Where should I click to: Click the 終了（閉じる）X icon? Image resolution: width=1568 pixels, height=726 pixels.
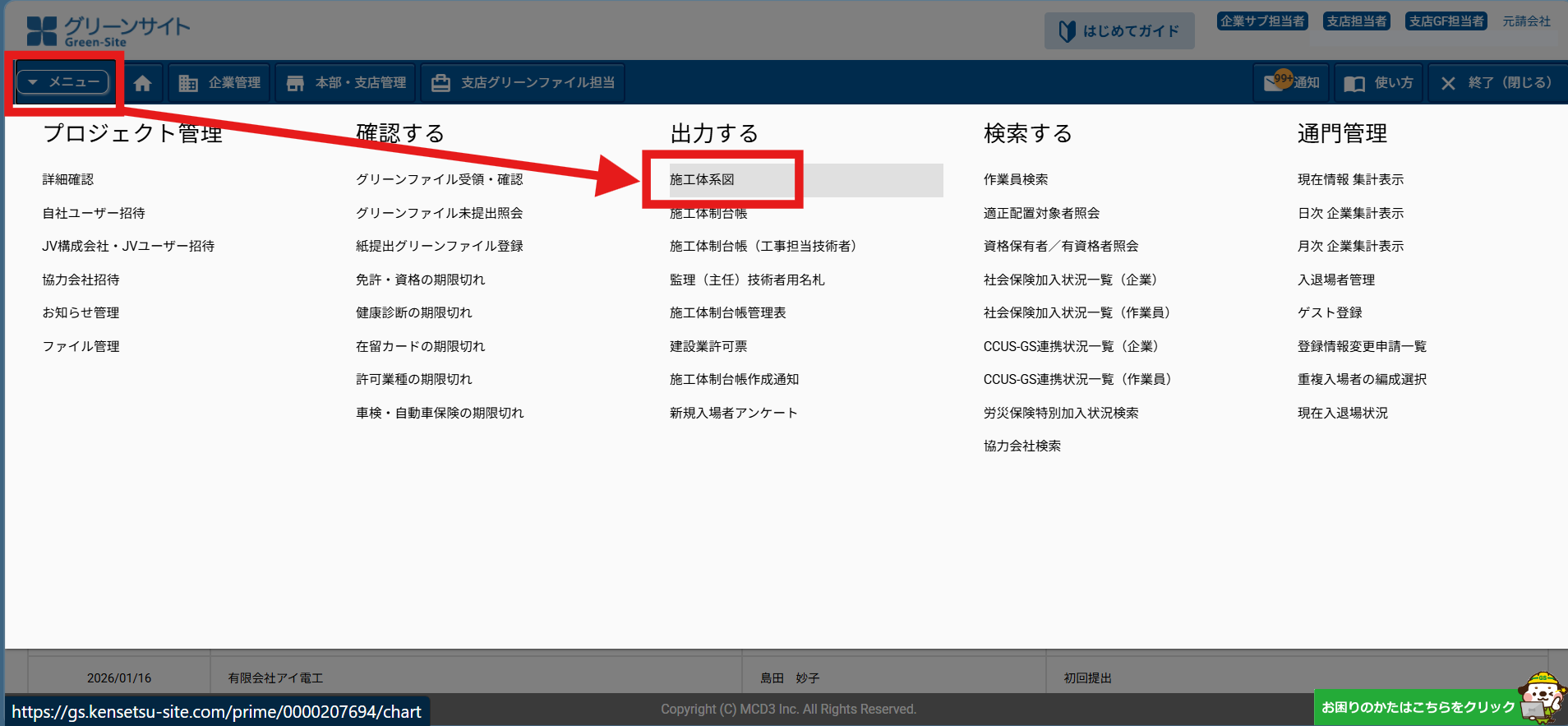click(x=1448, y=83)
